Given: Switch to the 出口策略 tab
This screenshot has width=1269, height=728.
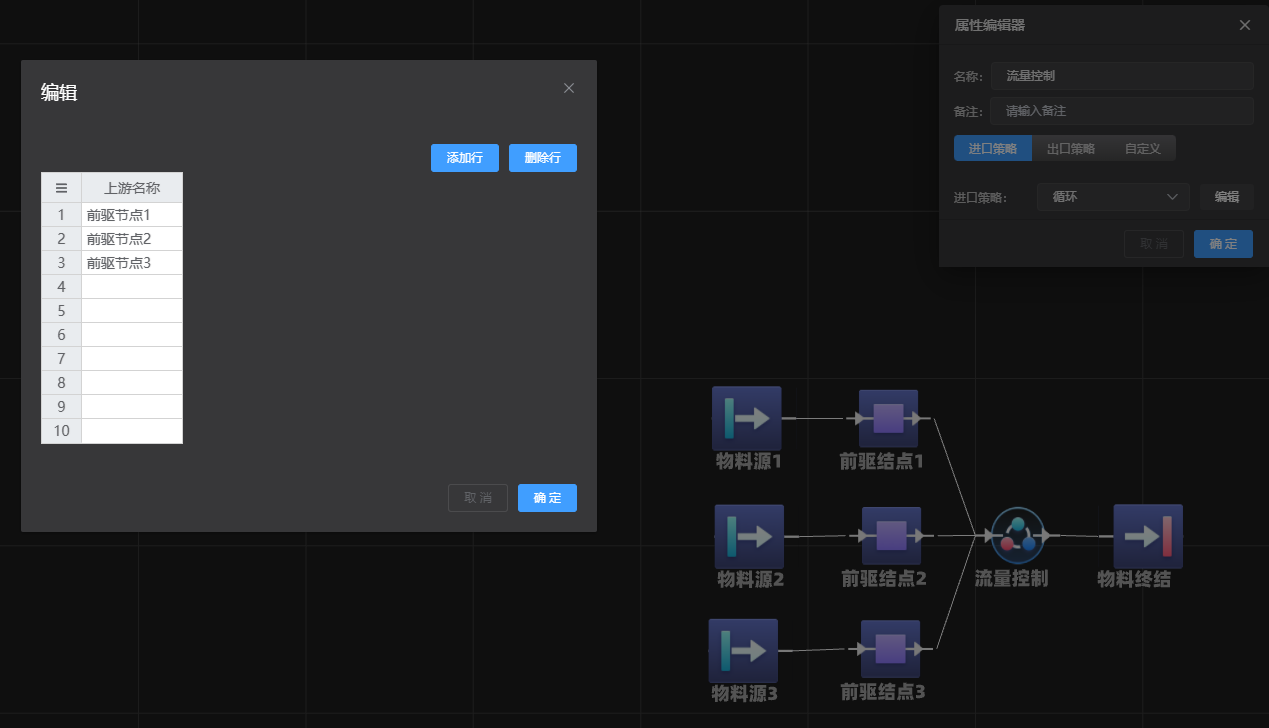Looking at the screenshot, I should [x=1070, y=149].
